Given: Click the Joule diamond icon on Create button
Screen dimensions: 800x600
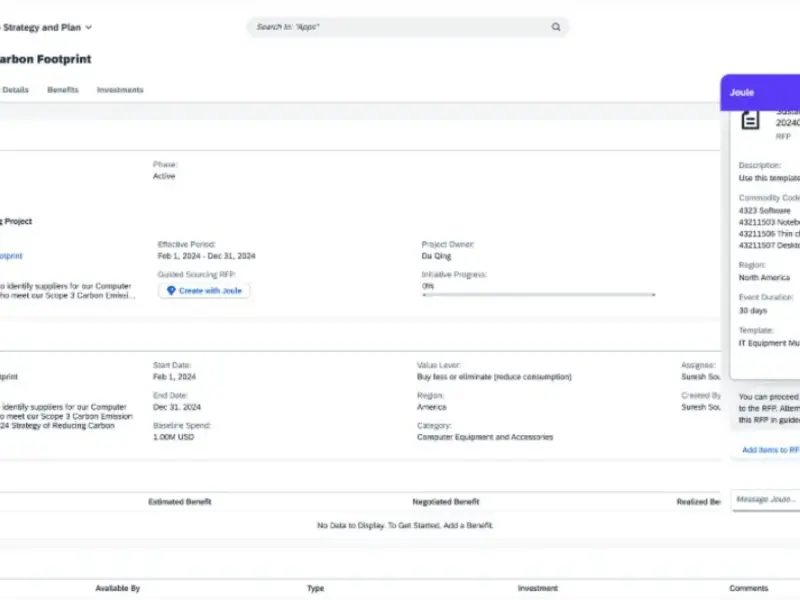Looking at the screenshot, I should point(171,290).
